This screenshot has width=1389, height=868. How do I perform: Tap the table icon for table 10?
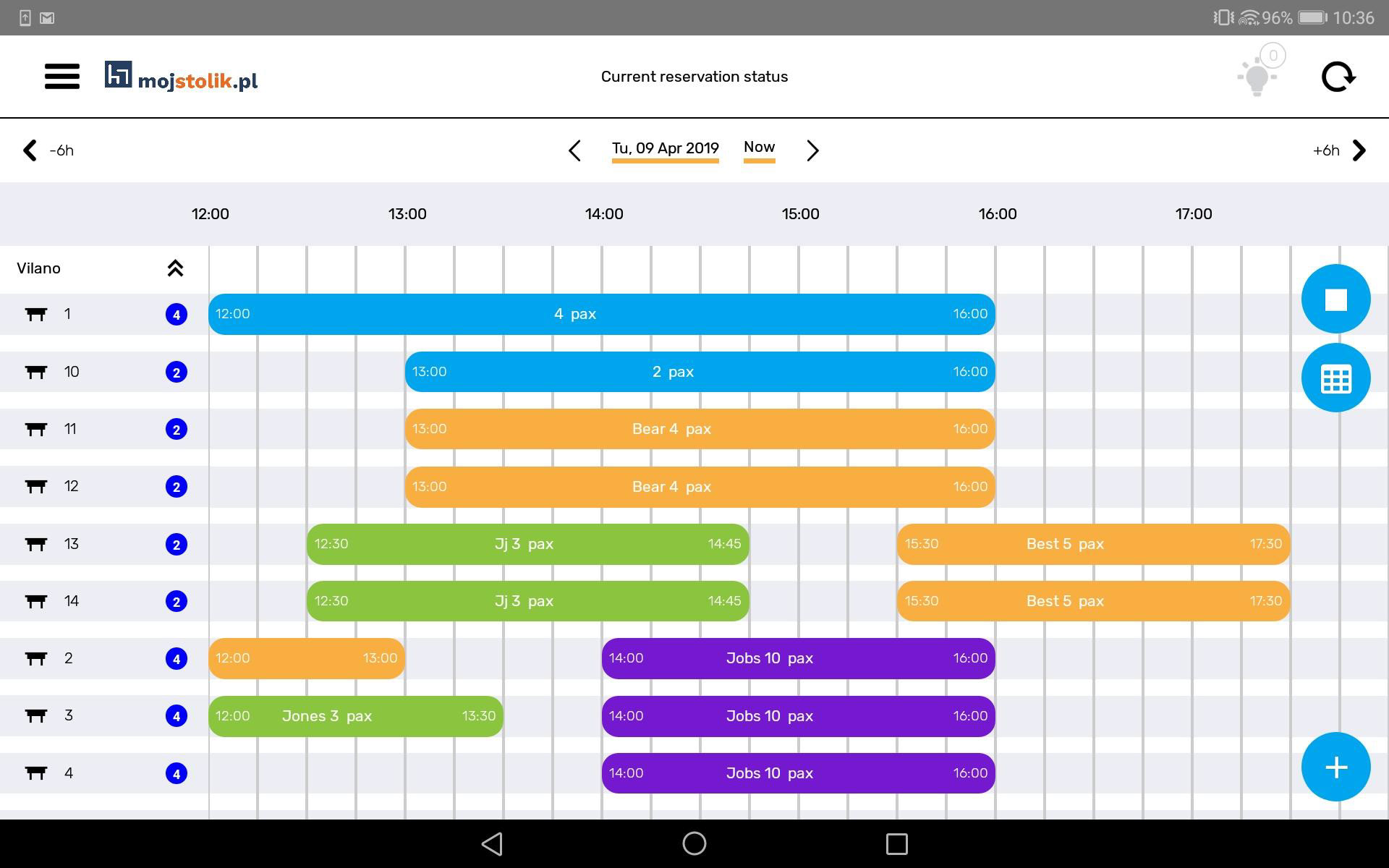click(36, 372)
